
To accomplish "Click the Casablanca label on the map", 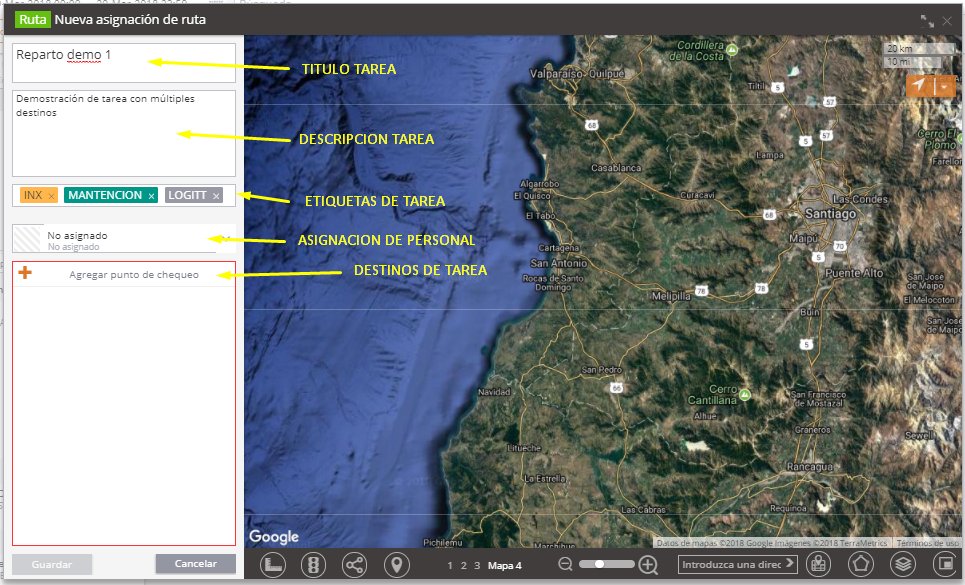I will coord(616,168).
